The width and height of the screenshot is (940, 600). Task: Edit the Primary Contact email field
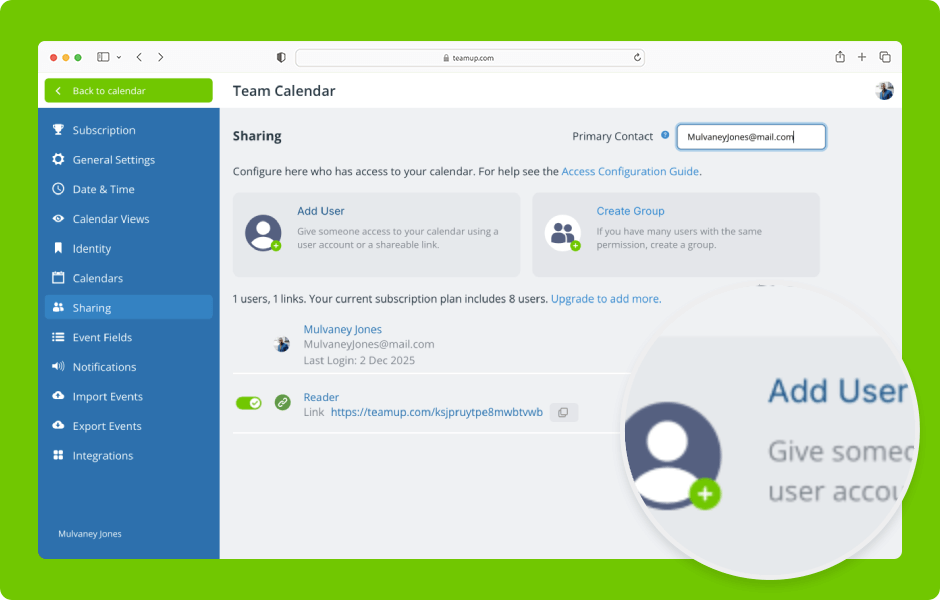click(750, 136)
